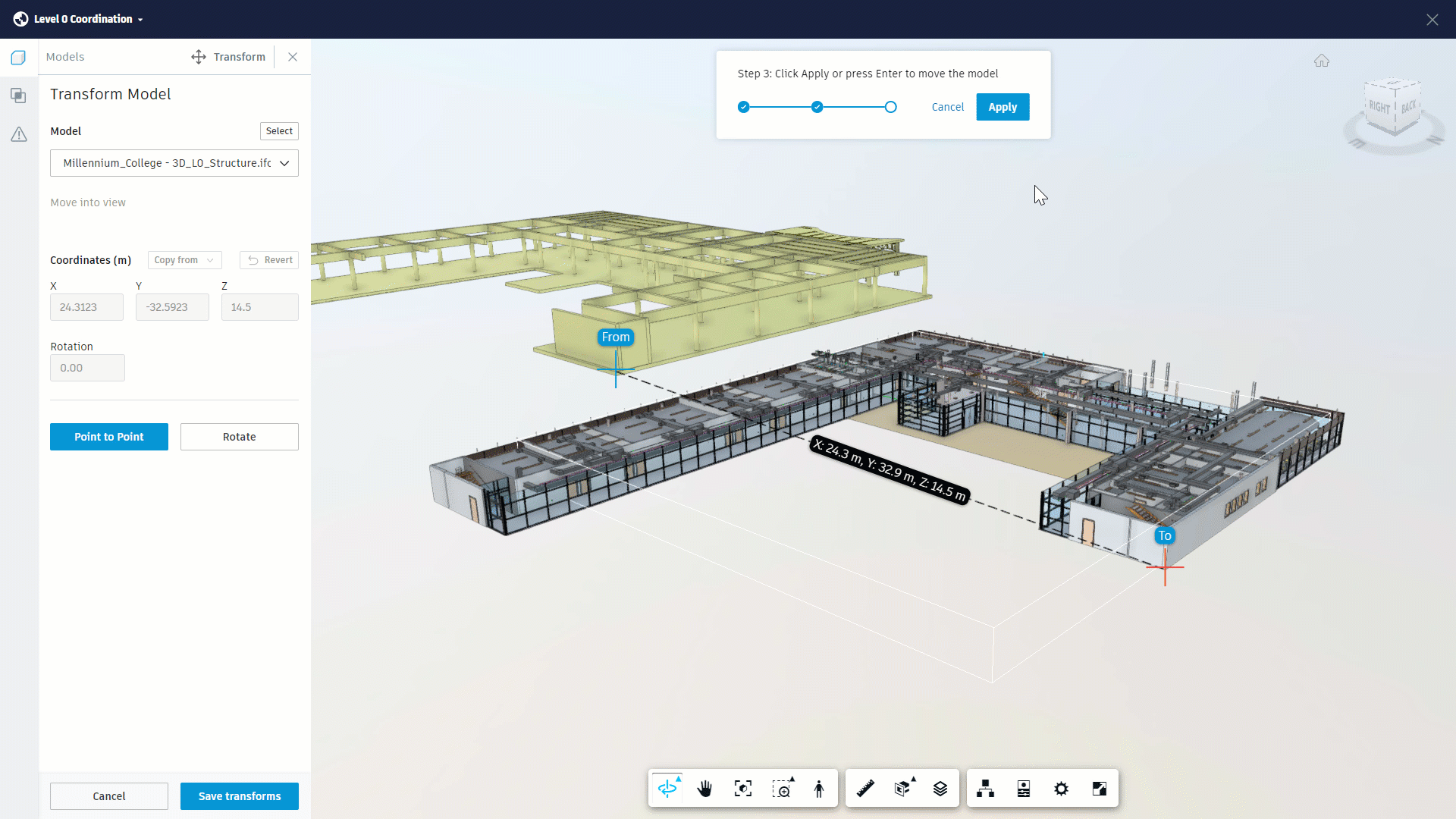Open the Levels layers icon
The height and width of the screenshot is (819, 1456).
tap(940, 789)
